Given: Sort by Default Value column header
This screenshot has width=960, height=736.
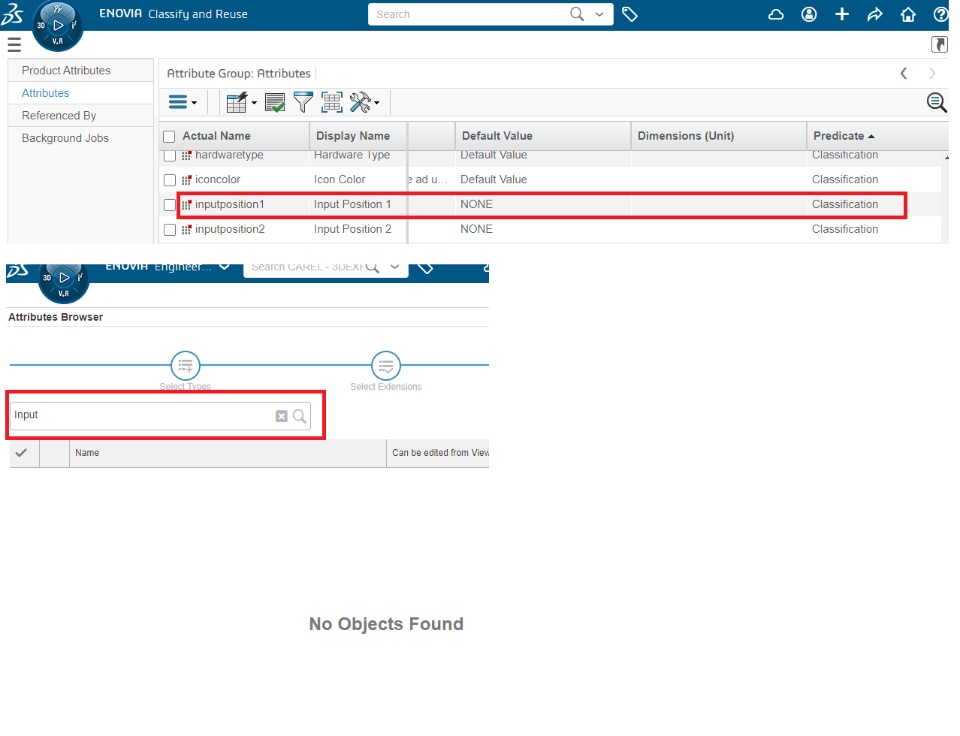Looking at the screenshot, I should click(x=497, y=136).
